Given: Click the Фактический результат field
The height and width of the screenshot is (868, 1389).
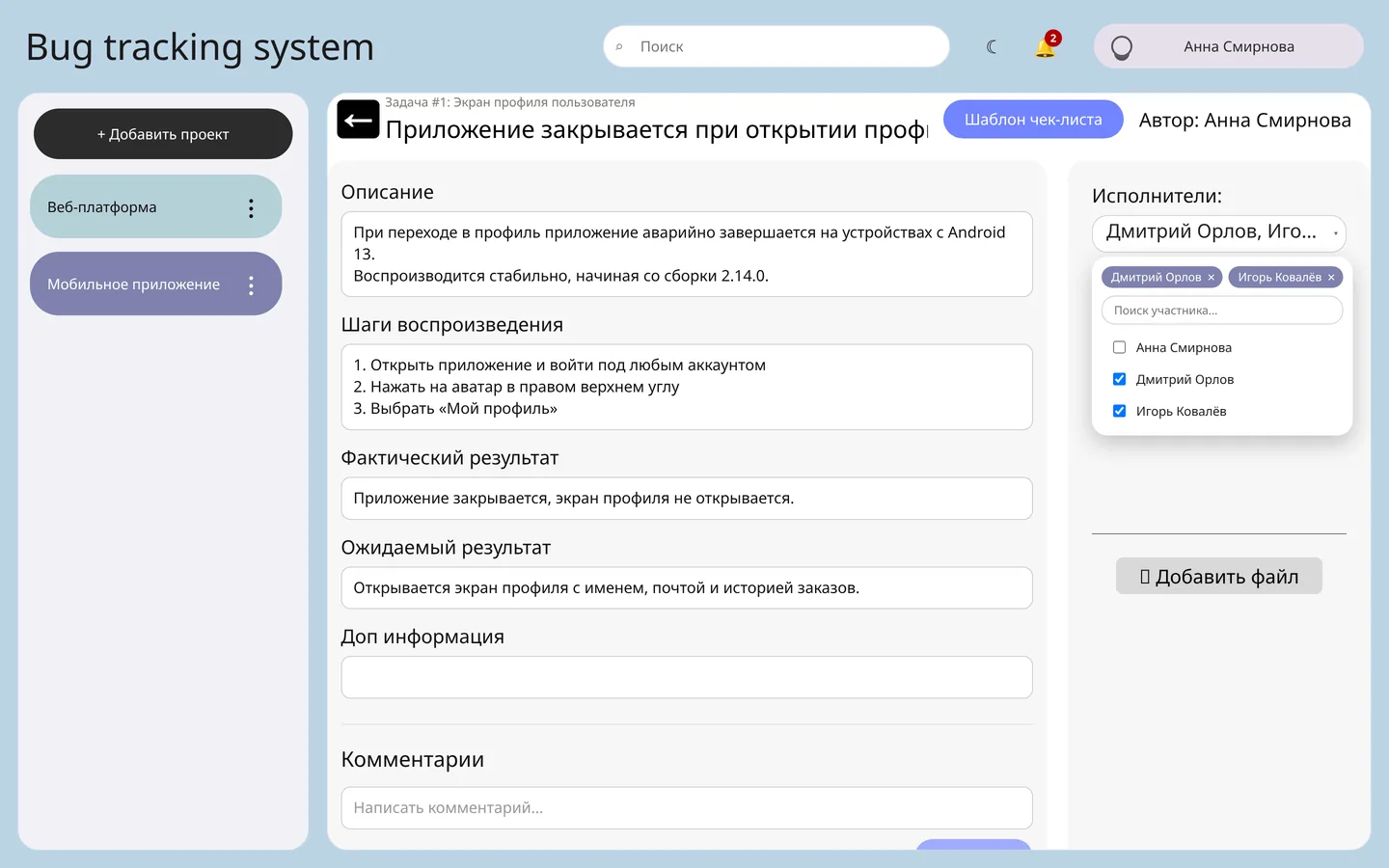Looking at the screenshot, I should (687, 499).
